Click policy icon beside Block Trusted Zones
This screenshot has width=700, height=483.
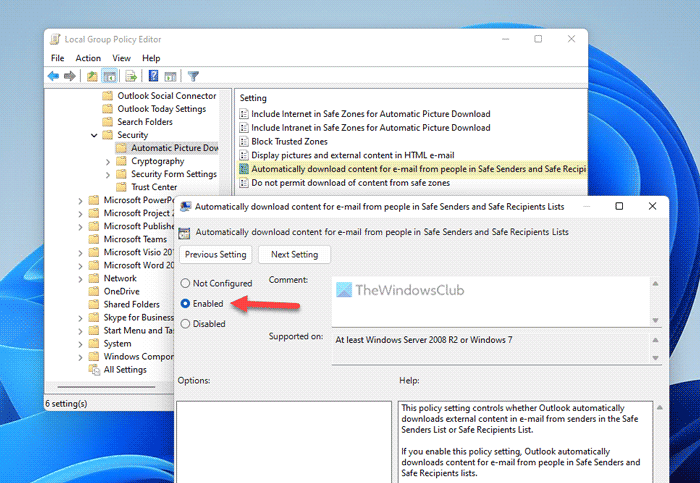(244, 142)
